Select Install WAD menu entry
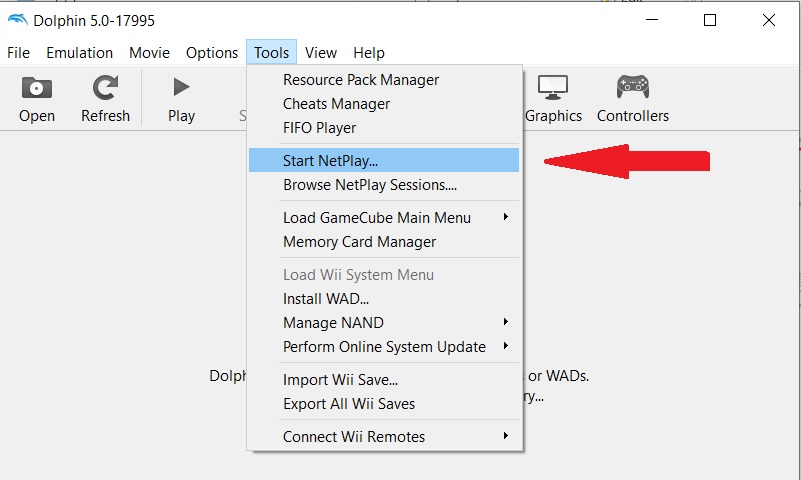Screen dimensions: 801x480 (x=326, y=298)
